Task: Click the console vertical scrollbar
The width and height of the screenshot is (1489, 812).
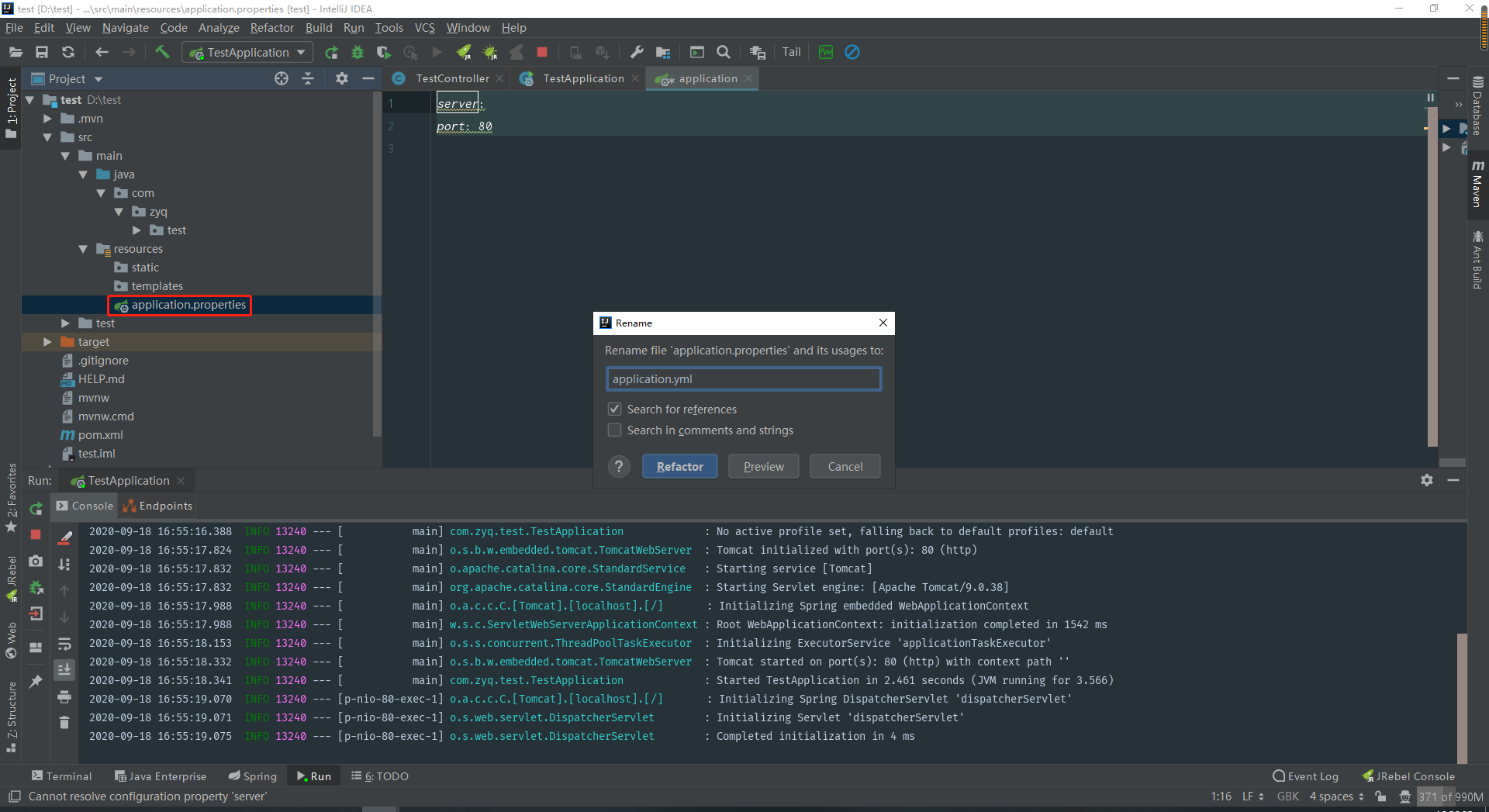Action: [x=1461, y=697]
